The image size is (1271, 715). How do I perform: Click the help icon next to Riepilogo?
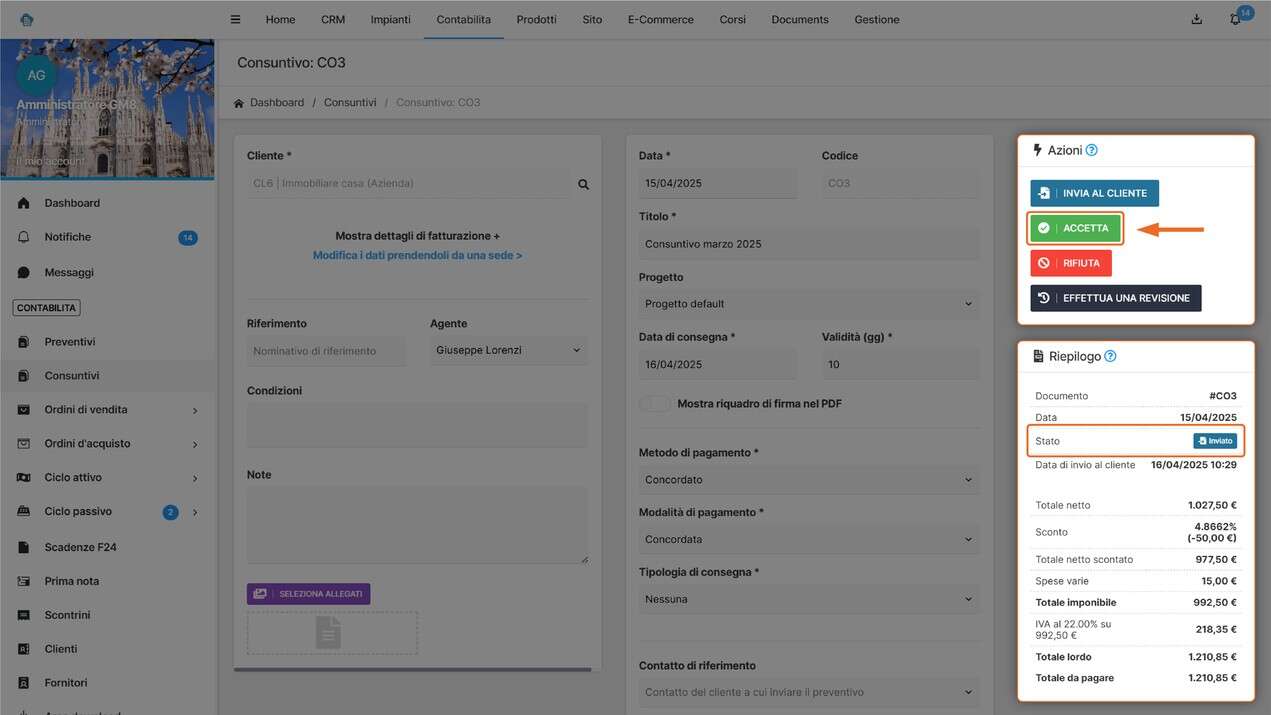click(x=1110, y=356)
